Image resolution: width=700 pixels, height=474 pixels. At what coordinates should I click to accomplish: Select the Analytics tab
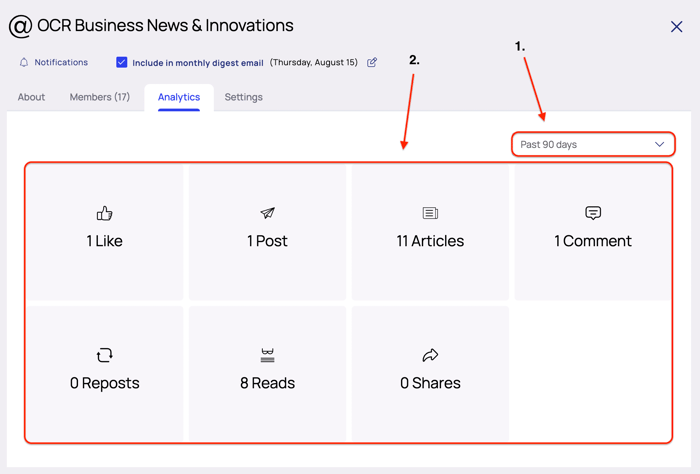(x=179, y=97)
